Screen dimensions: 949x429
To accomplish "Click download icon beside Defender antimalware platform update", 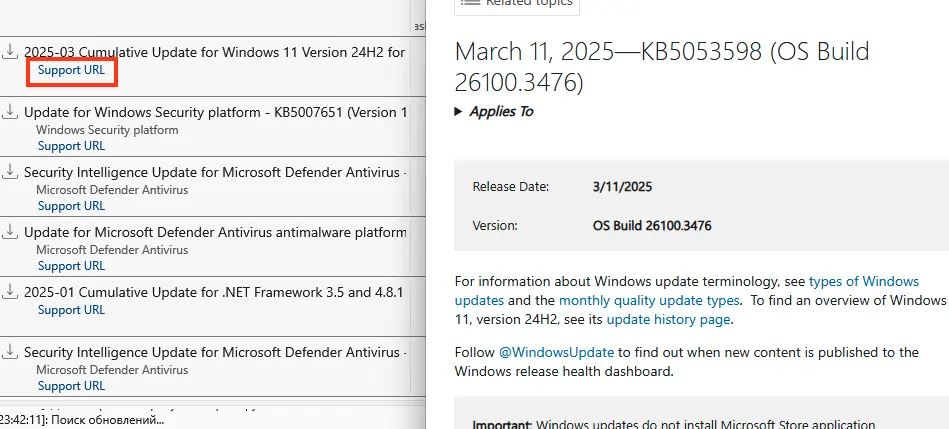I will [10, 232].
